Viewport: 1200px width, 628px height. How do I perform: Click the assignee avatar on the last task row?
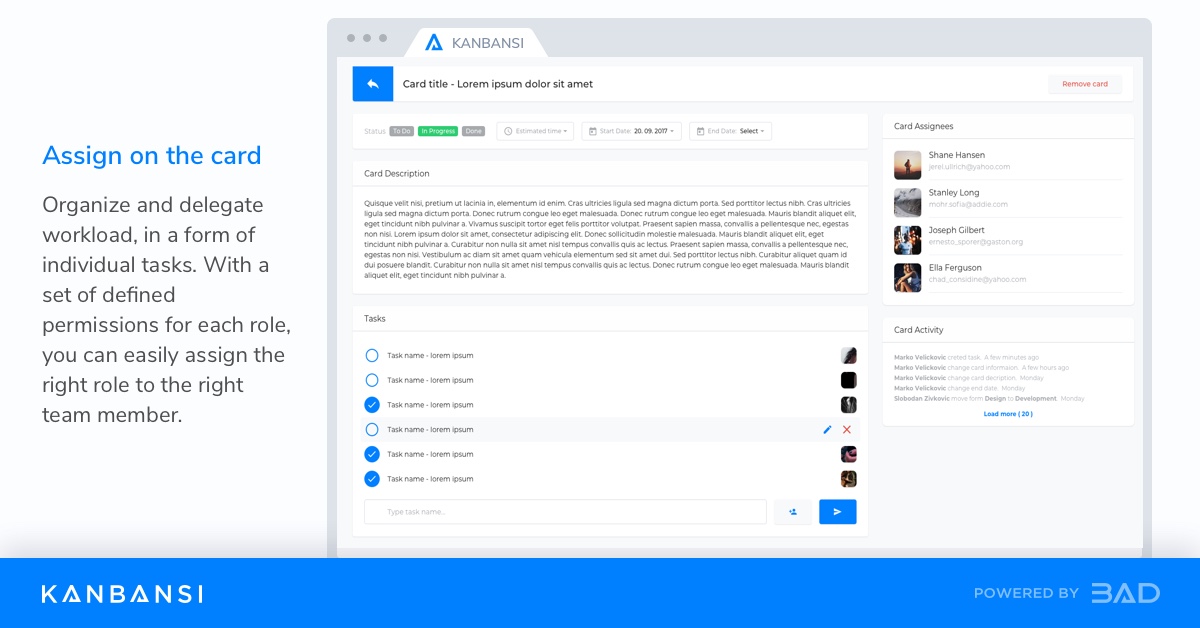848,479
